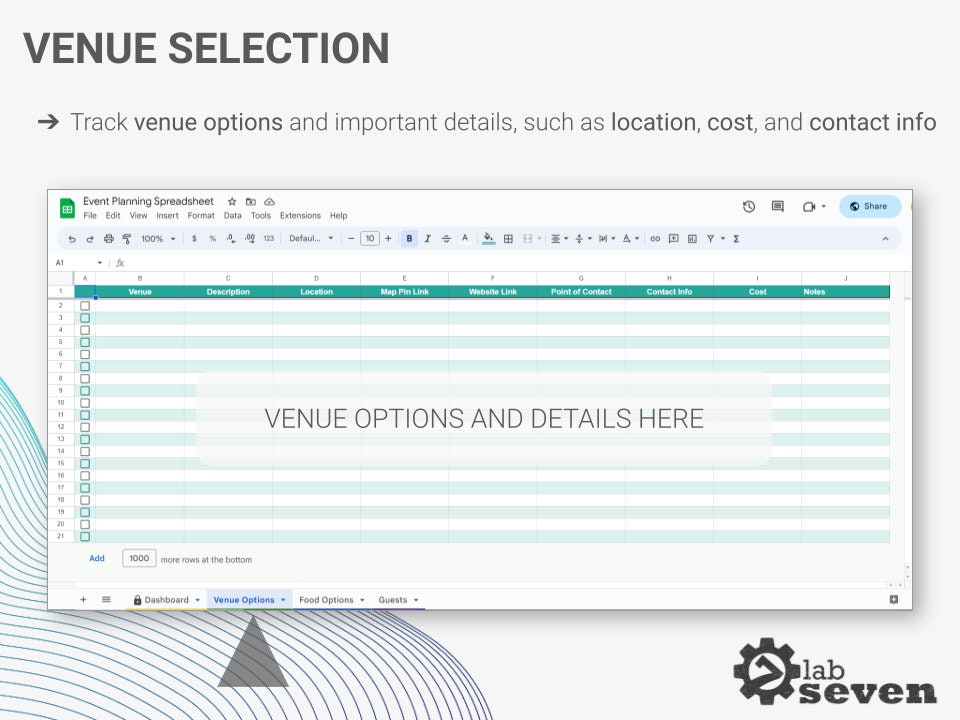The image size is (960, 720).
Task: Click the Create filter icon
Action: (x=710, y=239)
